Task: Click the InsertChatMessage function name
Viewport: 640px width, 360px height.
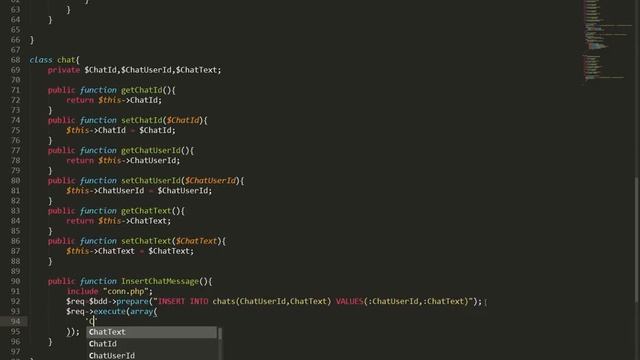Action: click(x=160, y=281)
